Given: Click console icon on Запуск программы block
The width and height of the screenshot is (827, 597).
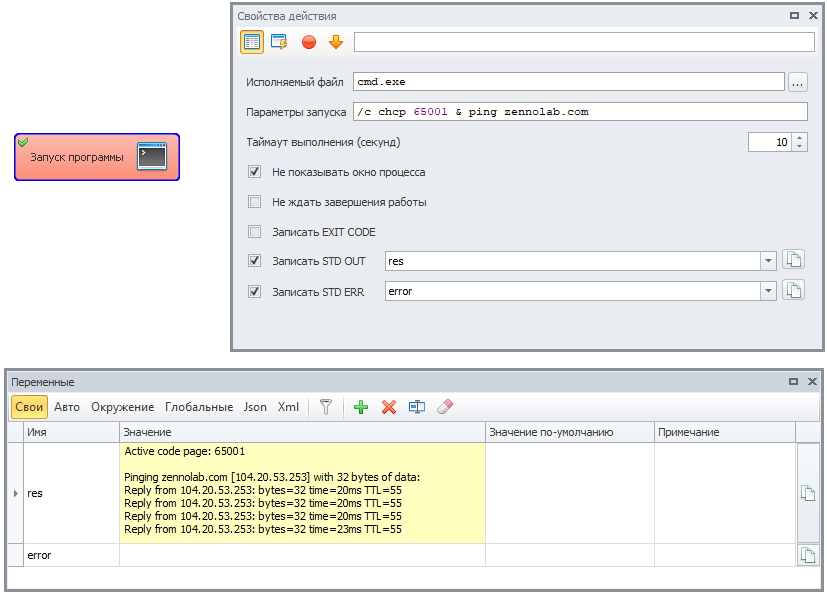Looking at the screenshot, I should pos(152,156).
